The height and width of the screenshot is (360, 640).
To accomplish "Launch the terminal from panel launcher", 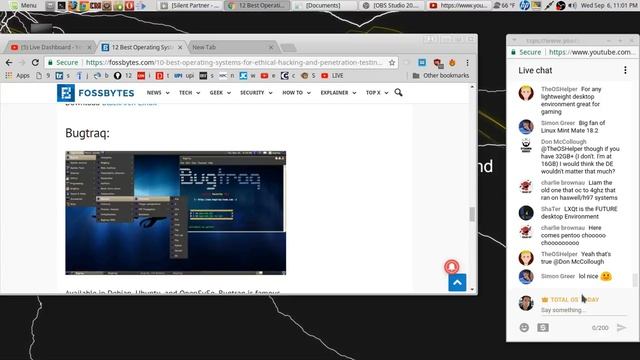I will [x=61, y=5].
